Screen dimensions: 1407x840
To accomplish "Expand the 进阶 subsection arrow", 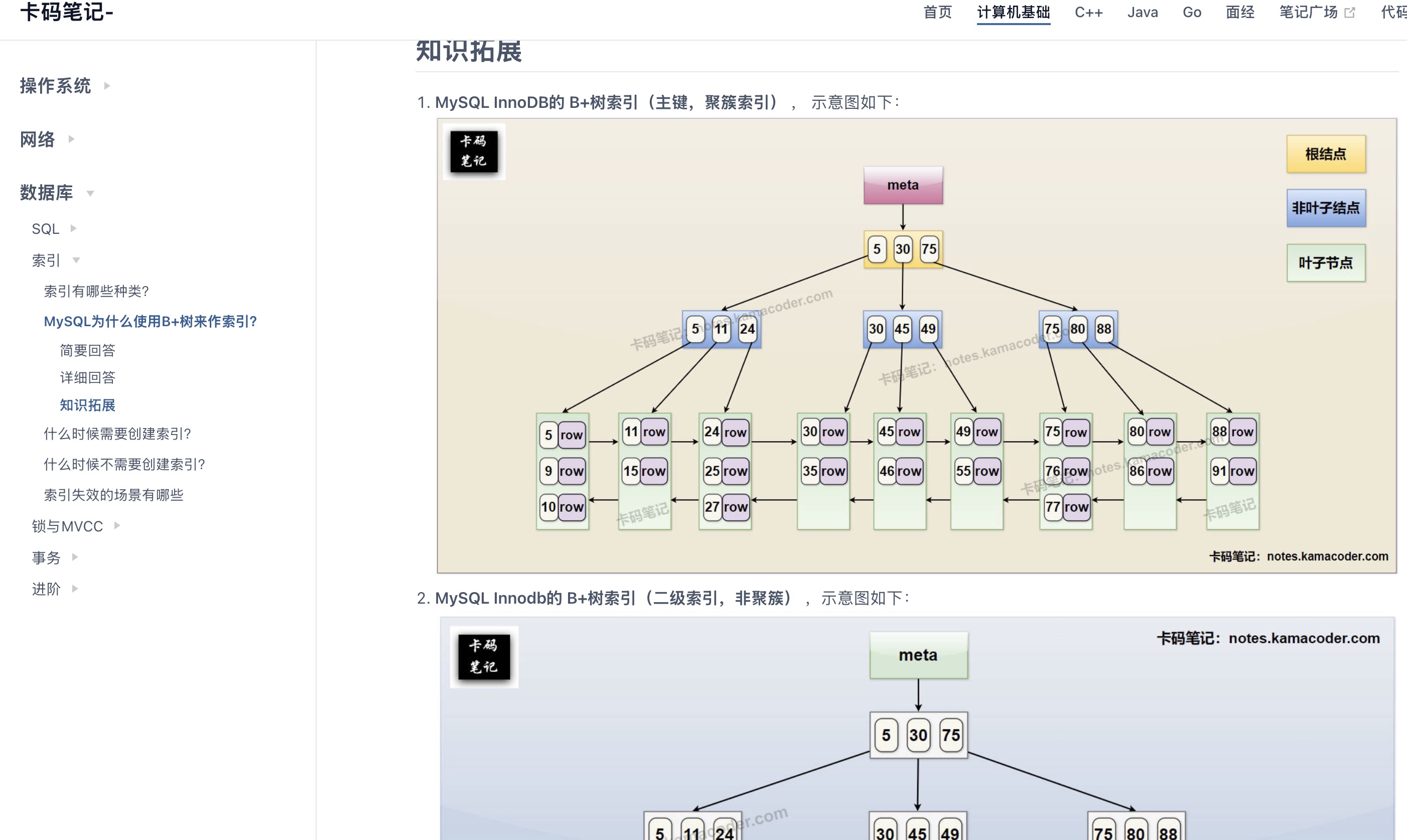I will pyautogui.click(x=75, y=589).
